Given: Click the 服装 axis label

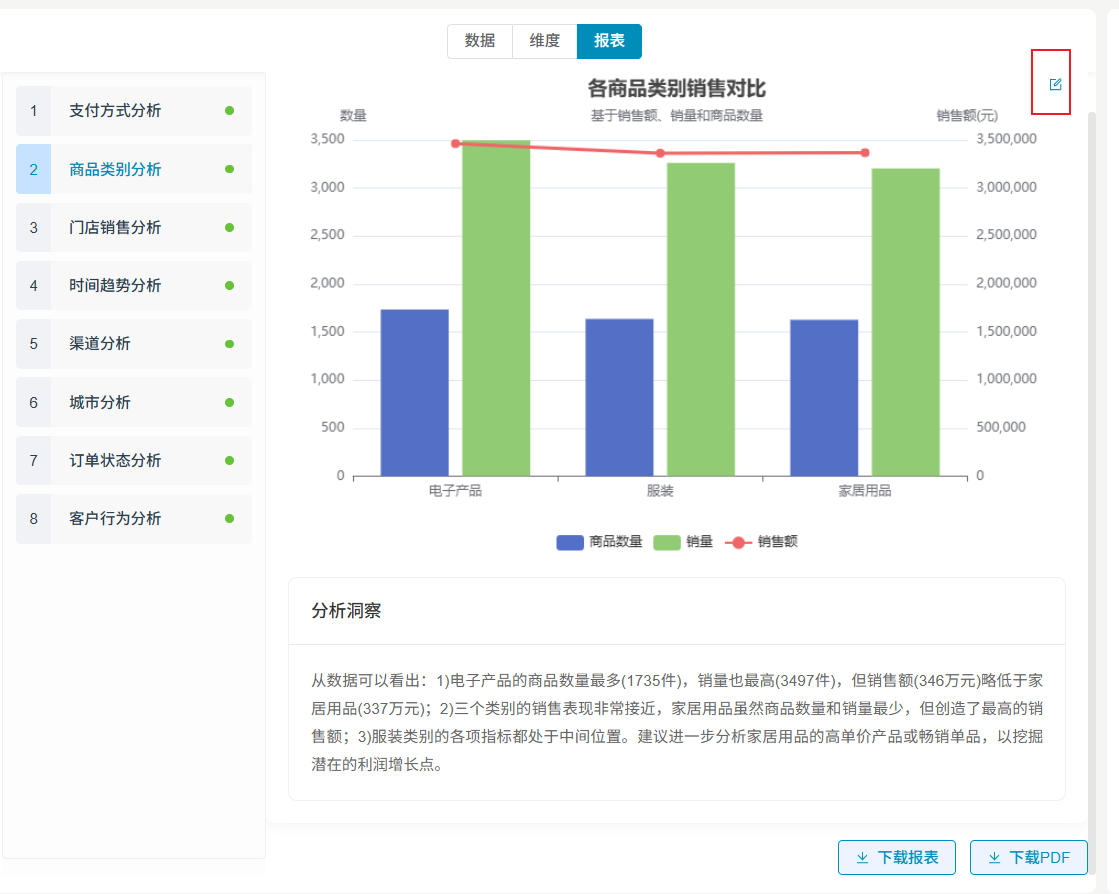Looking at the screenshot, I should point(660,491).
